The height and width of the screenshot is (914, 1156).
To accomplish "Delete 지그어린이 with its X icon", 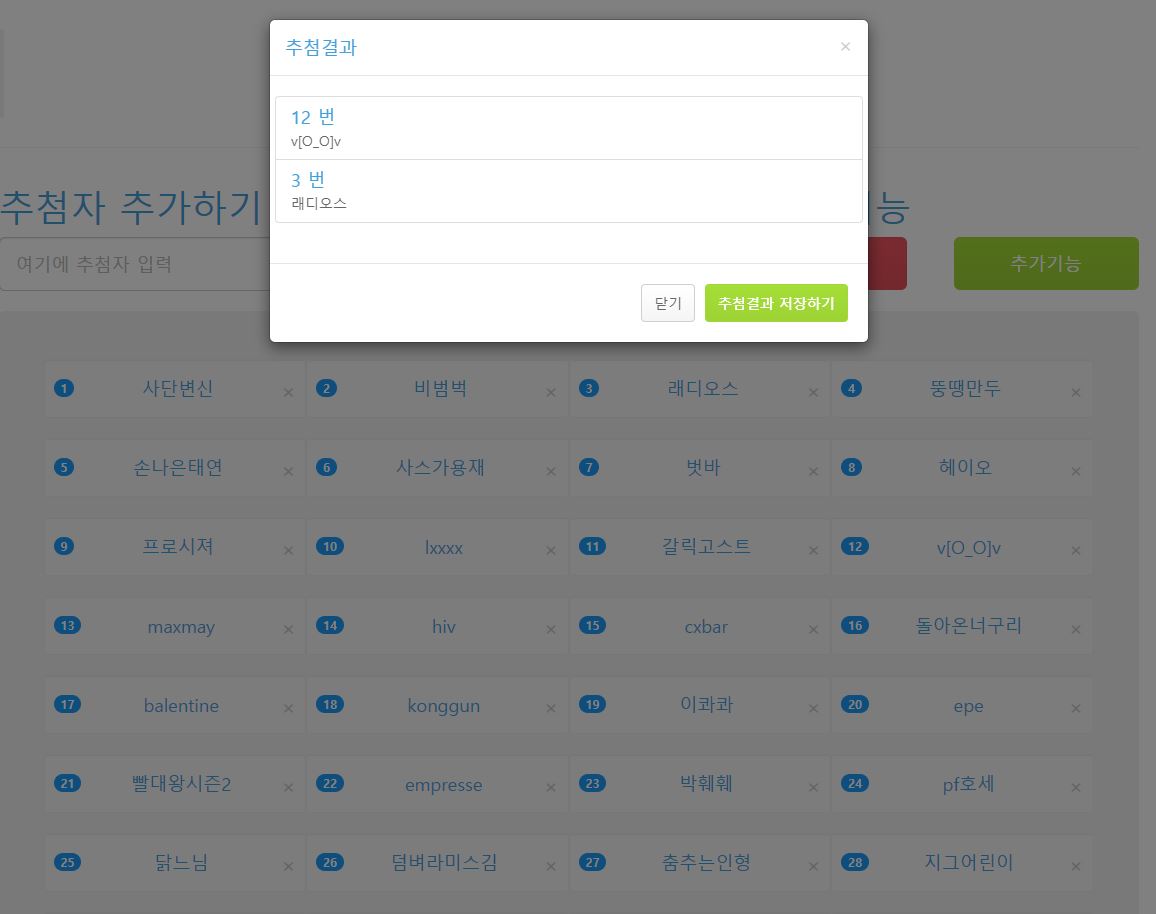I will pos(1076,867).
